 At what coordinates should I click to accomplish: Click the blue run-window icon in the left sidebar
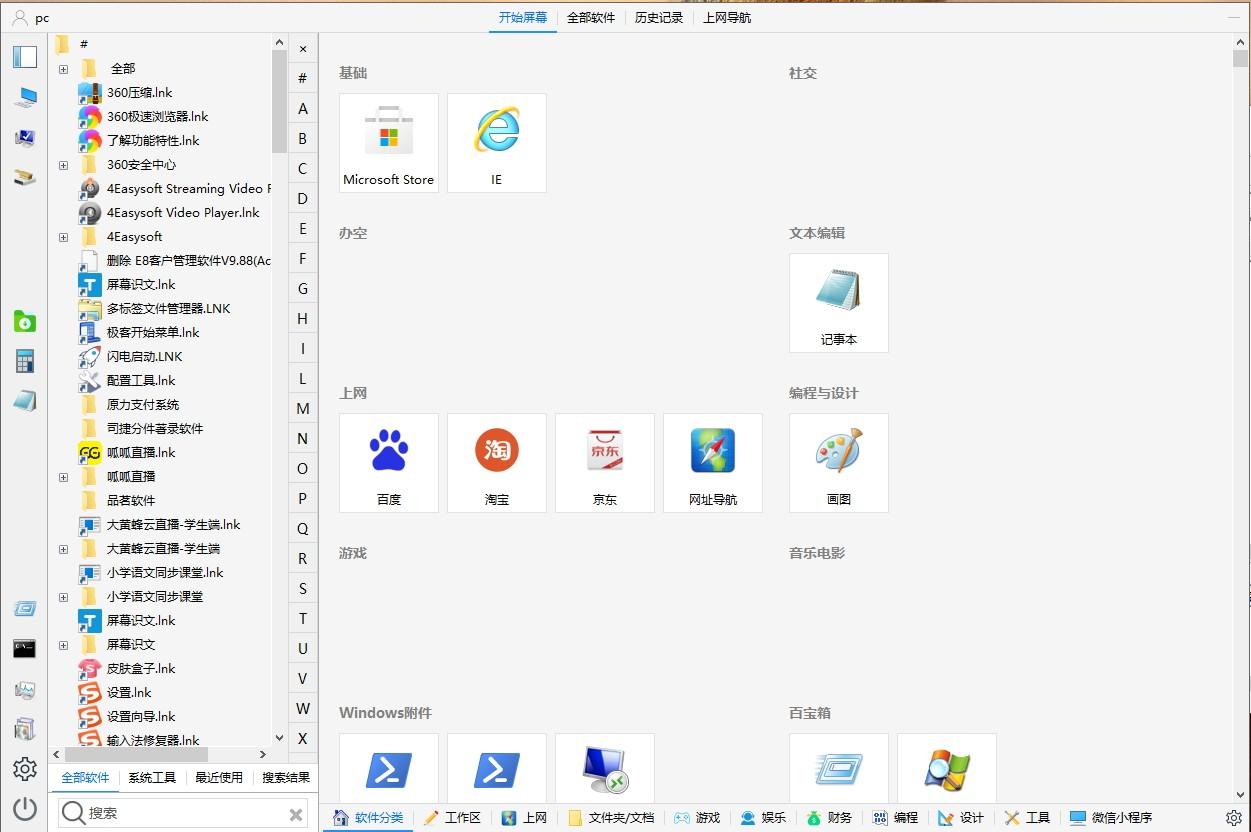[25, 609]
